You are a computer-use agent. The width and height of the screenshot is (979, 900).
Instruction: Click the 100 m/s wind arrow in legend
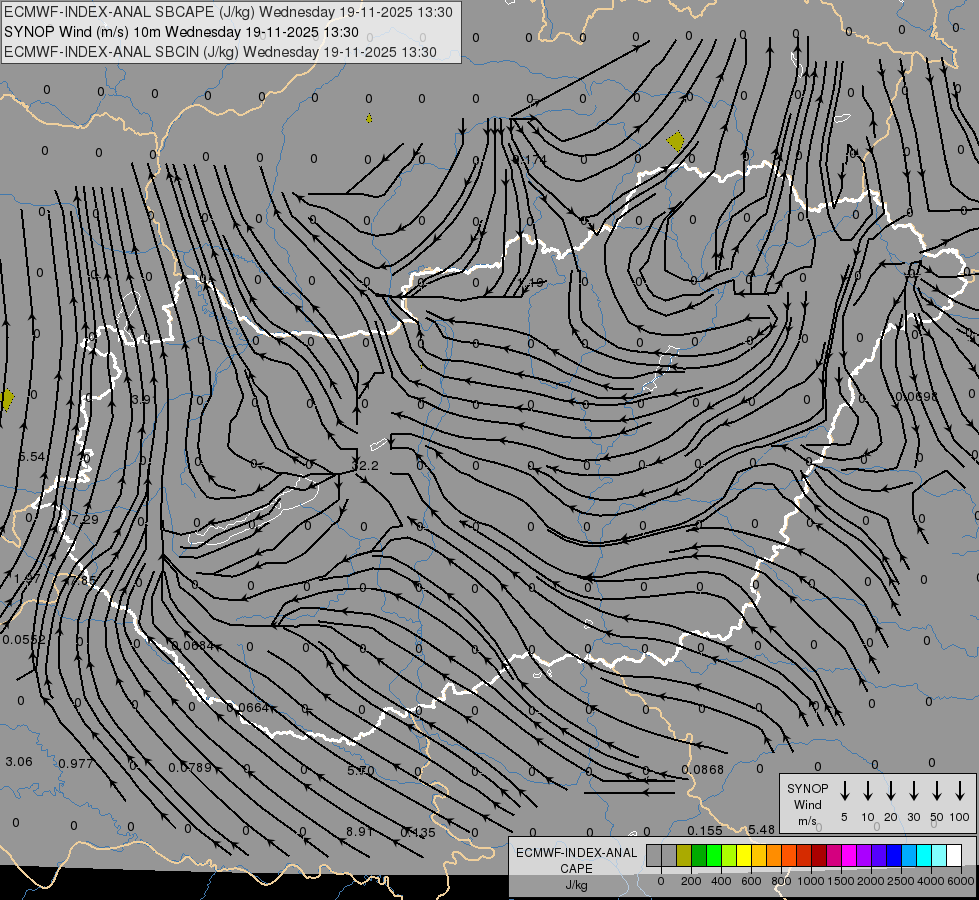click(960, 791)
